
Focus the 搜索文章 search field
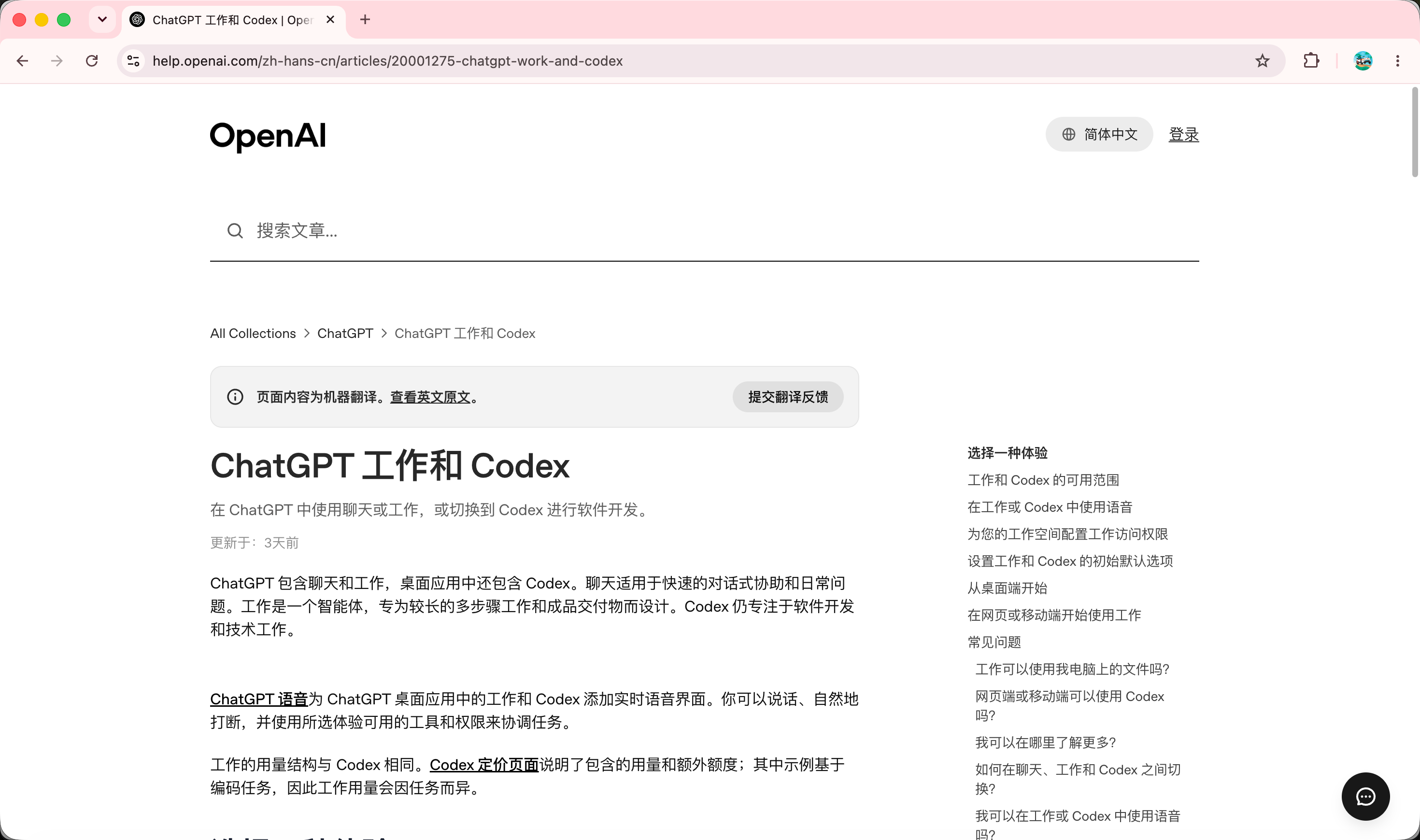click(704, 231)
